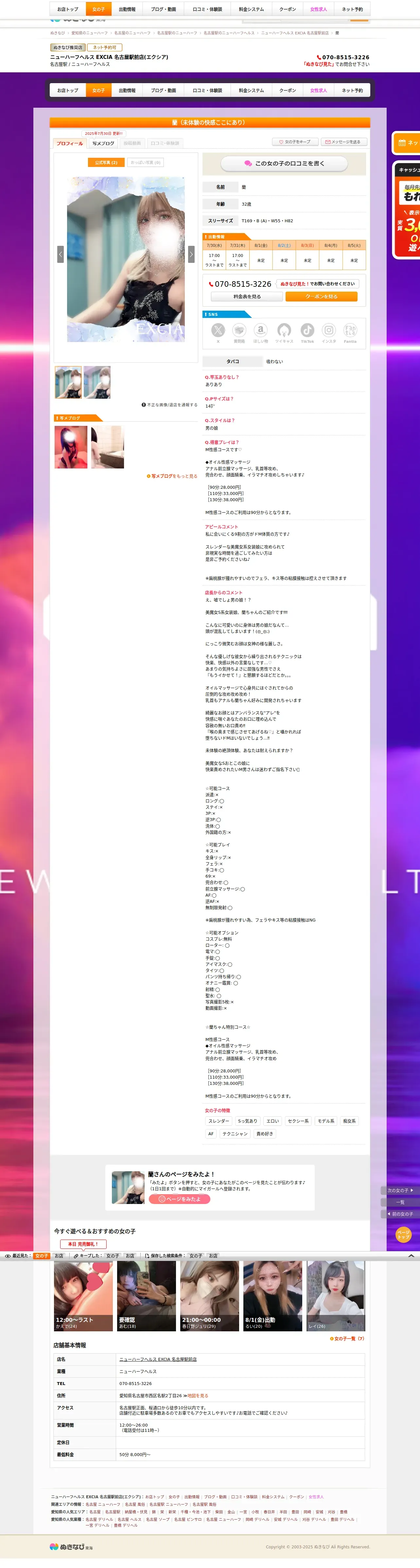
Task: Click 愛知県のニューハーフ breadcrumb
Action: coord(89,33)
